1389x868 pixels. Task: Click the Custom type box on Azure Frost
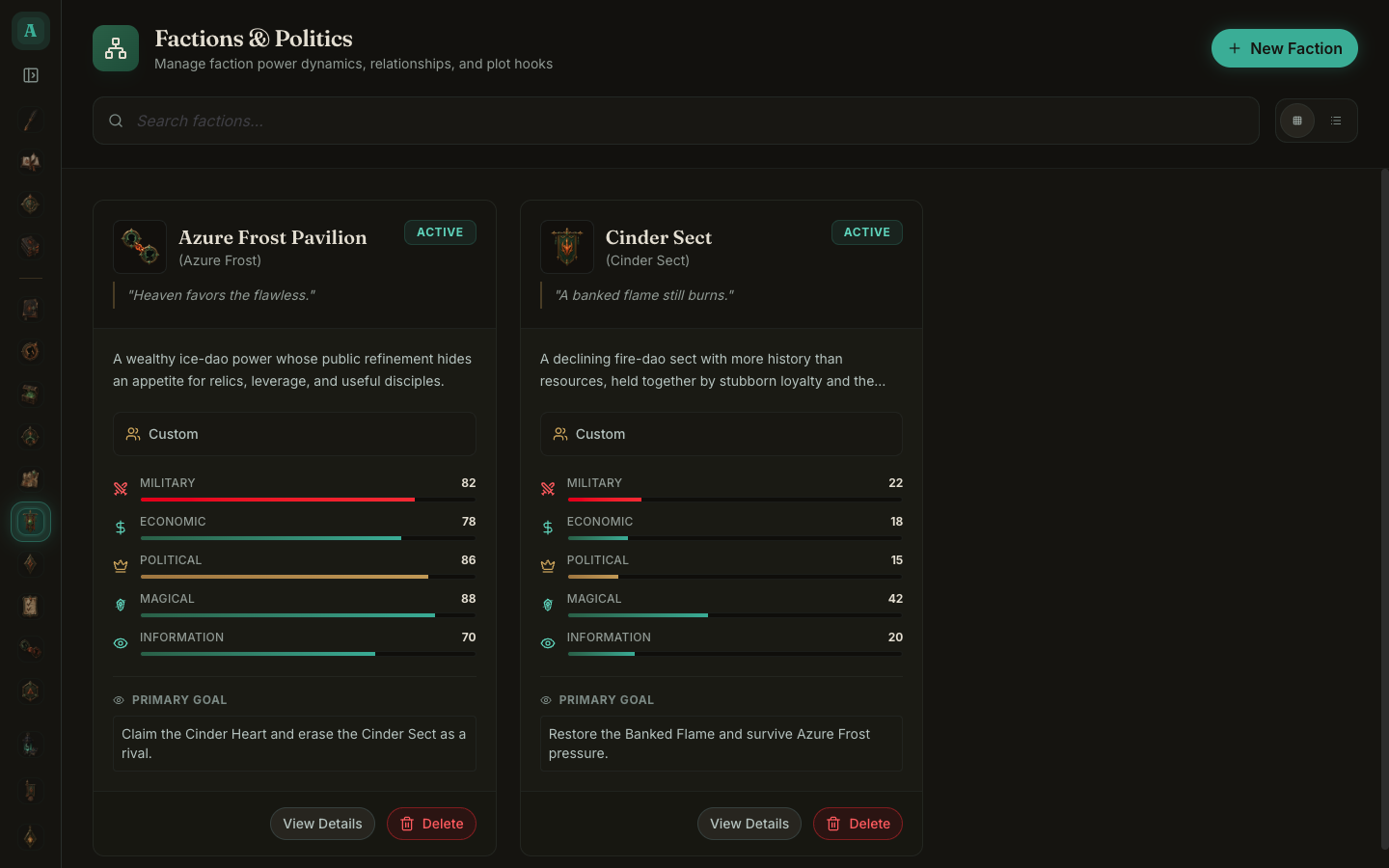tap(294, 434)
